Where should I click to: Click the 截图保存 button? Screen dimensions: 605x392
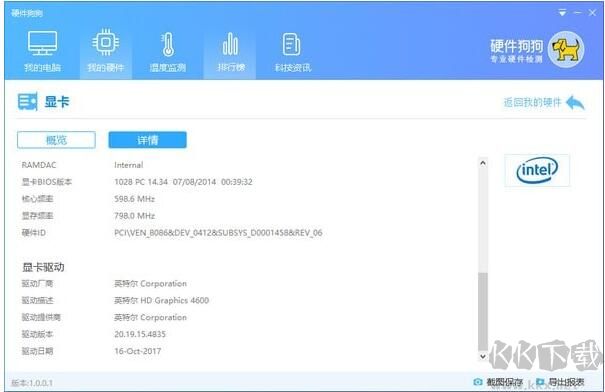pos(498,382)
